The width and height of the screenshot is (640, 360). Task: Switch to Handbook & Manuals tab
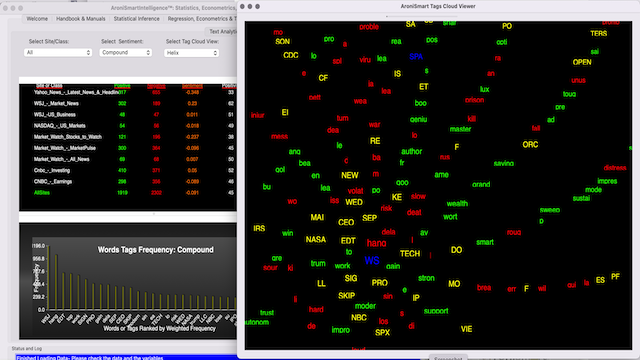click(80, 19)
